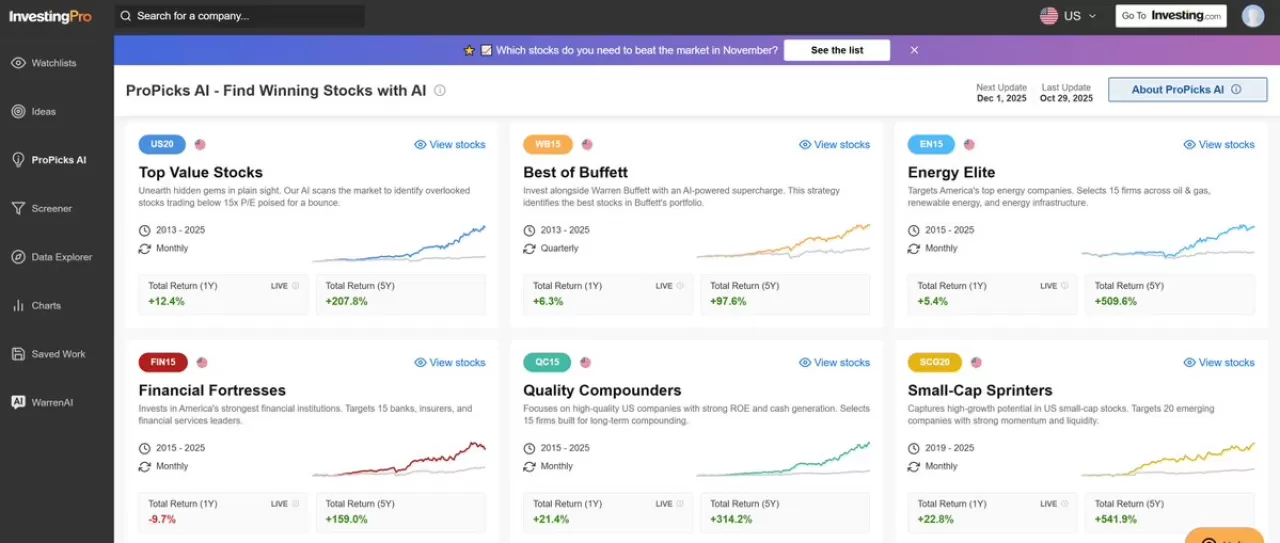Open the US region dropdown

[x=1068, y=16]
